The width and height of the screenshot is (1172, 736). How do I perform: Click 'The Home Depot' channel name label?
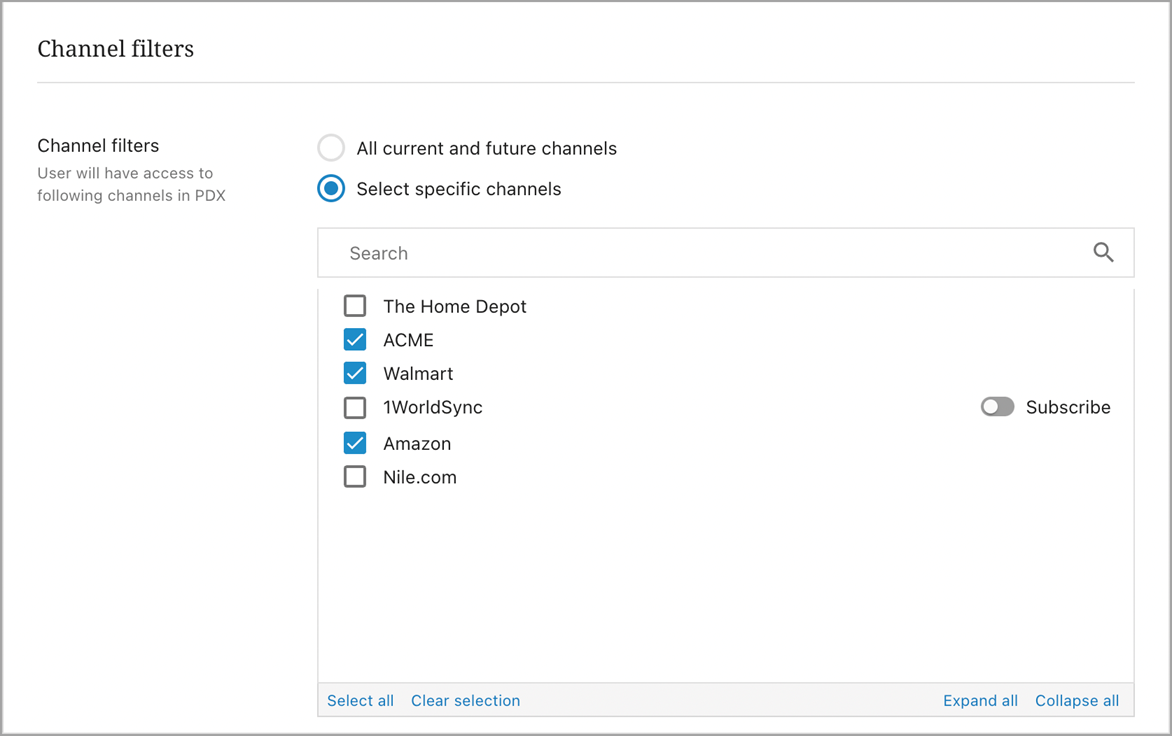[x=455, y=306]
